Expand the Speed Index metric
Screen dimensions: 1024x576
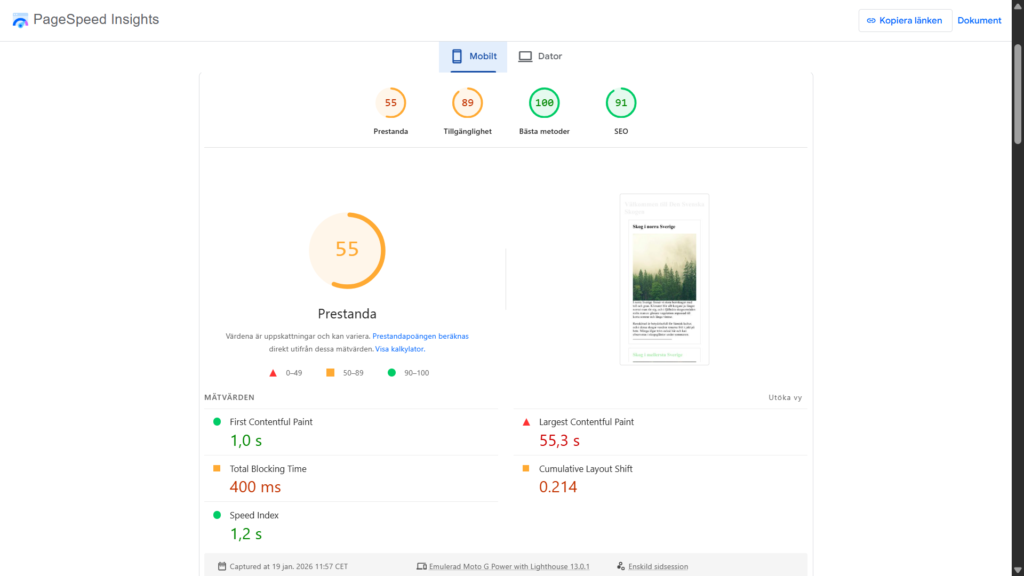tap(252, 515)
